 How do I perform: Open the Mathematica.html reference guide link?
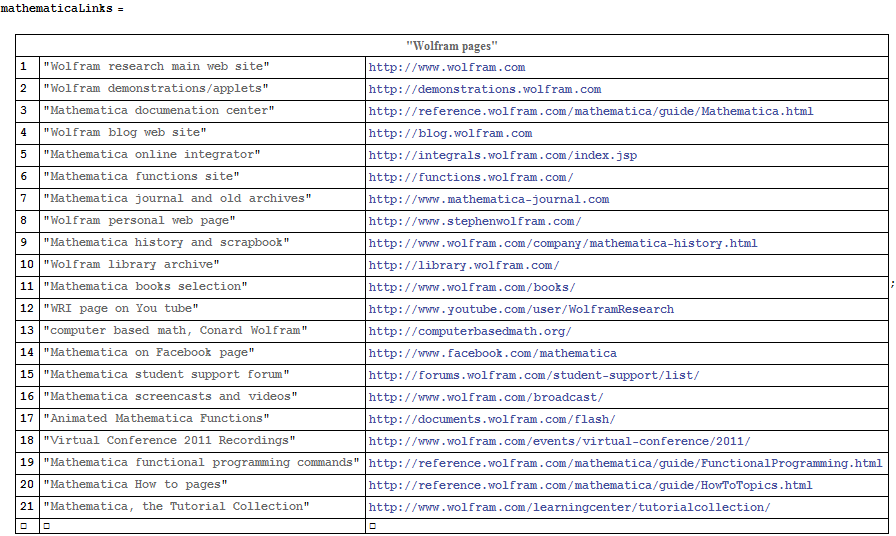(591, 111)
